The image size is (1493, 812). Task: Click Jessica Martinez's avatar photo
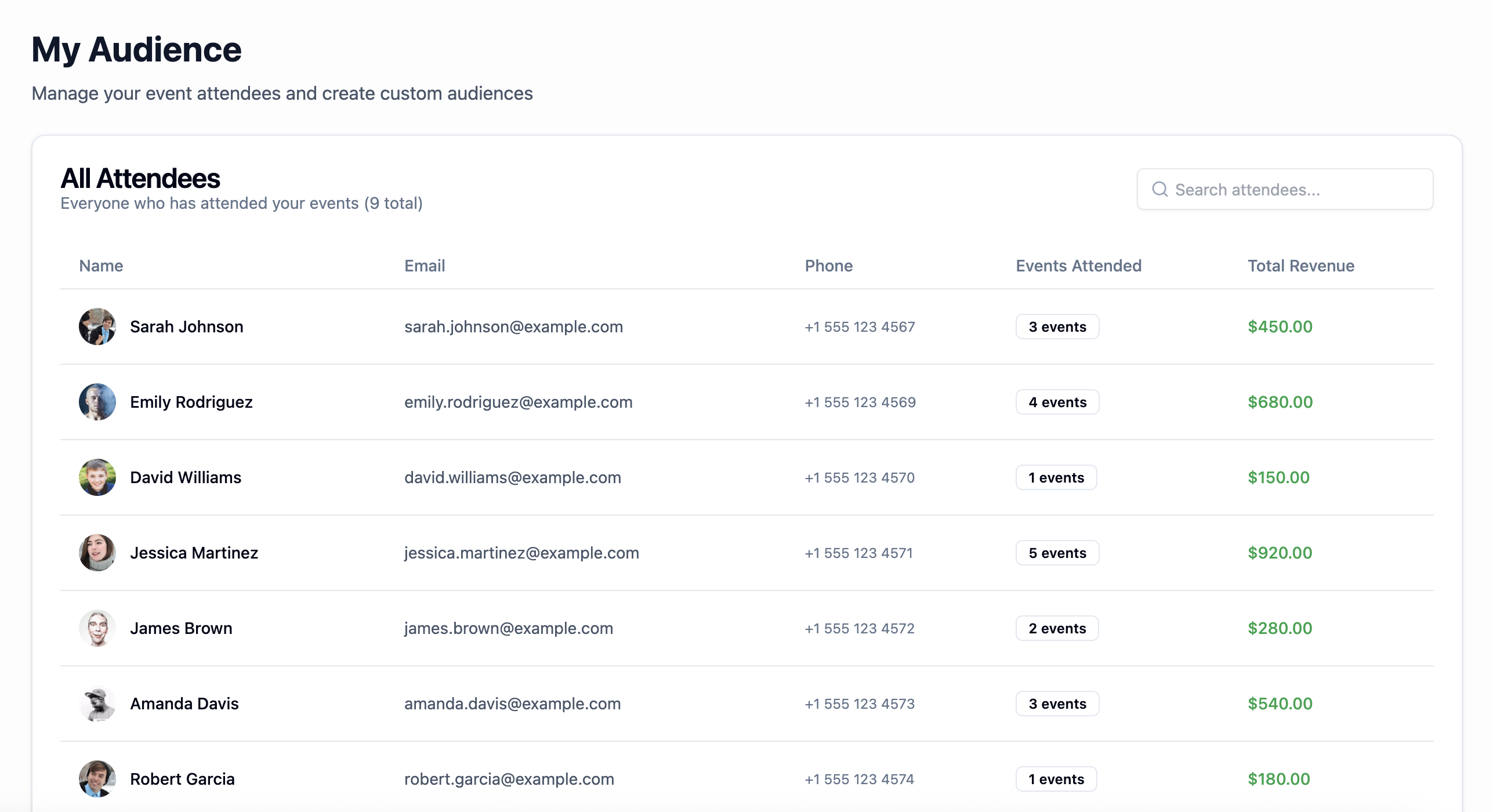point(97,553)
